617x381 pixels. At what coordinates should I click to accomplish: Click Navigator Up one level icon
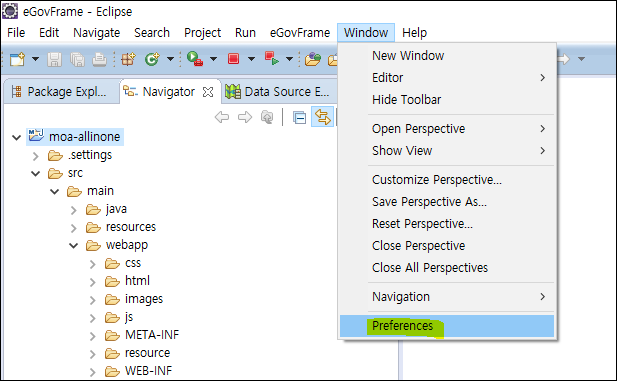pos(267,117)
